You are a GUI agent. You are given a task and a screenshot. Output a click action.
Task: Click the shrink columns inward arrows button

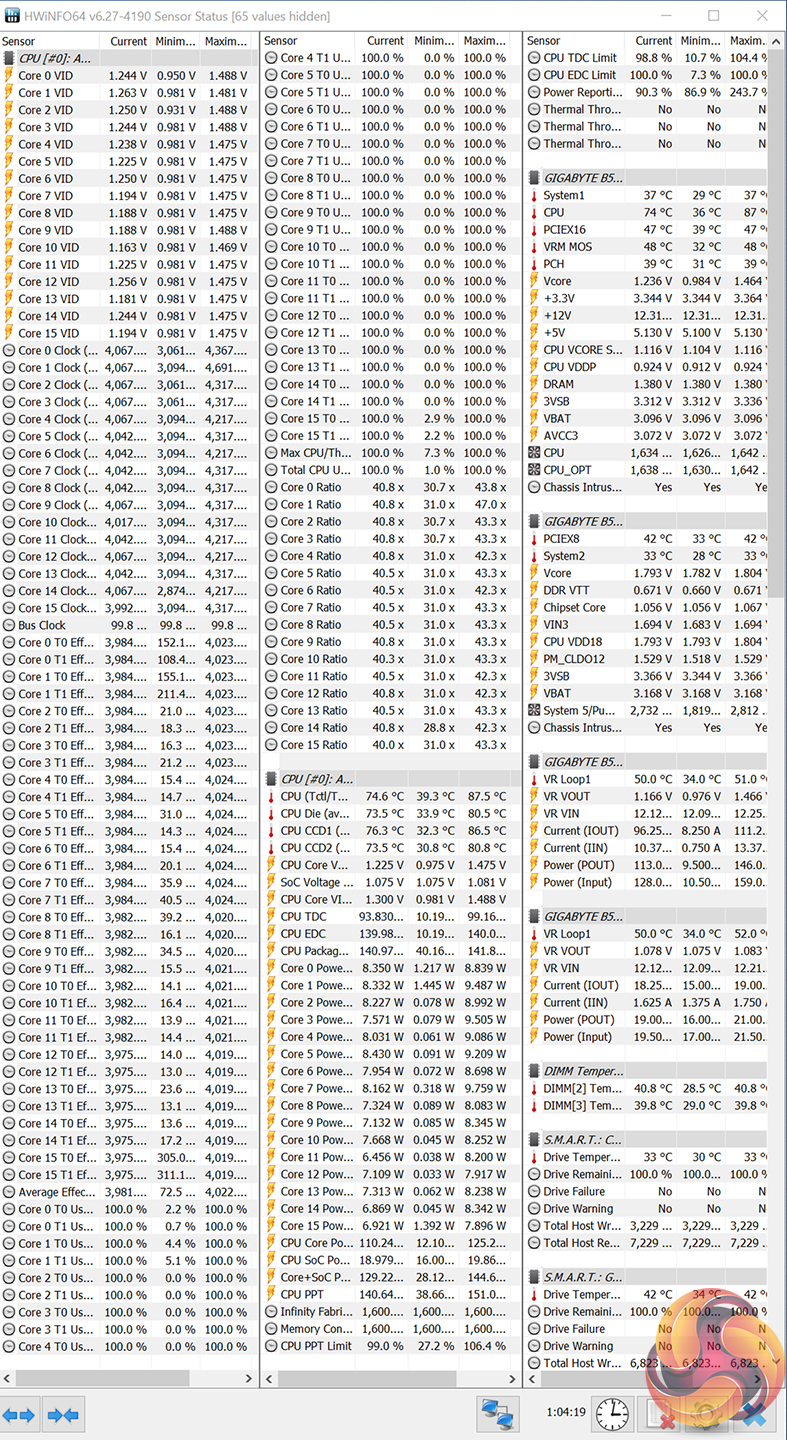click(x=63, y=1415)
